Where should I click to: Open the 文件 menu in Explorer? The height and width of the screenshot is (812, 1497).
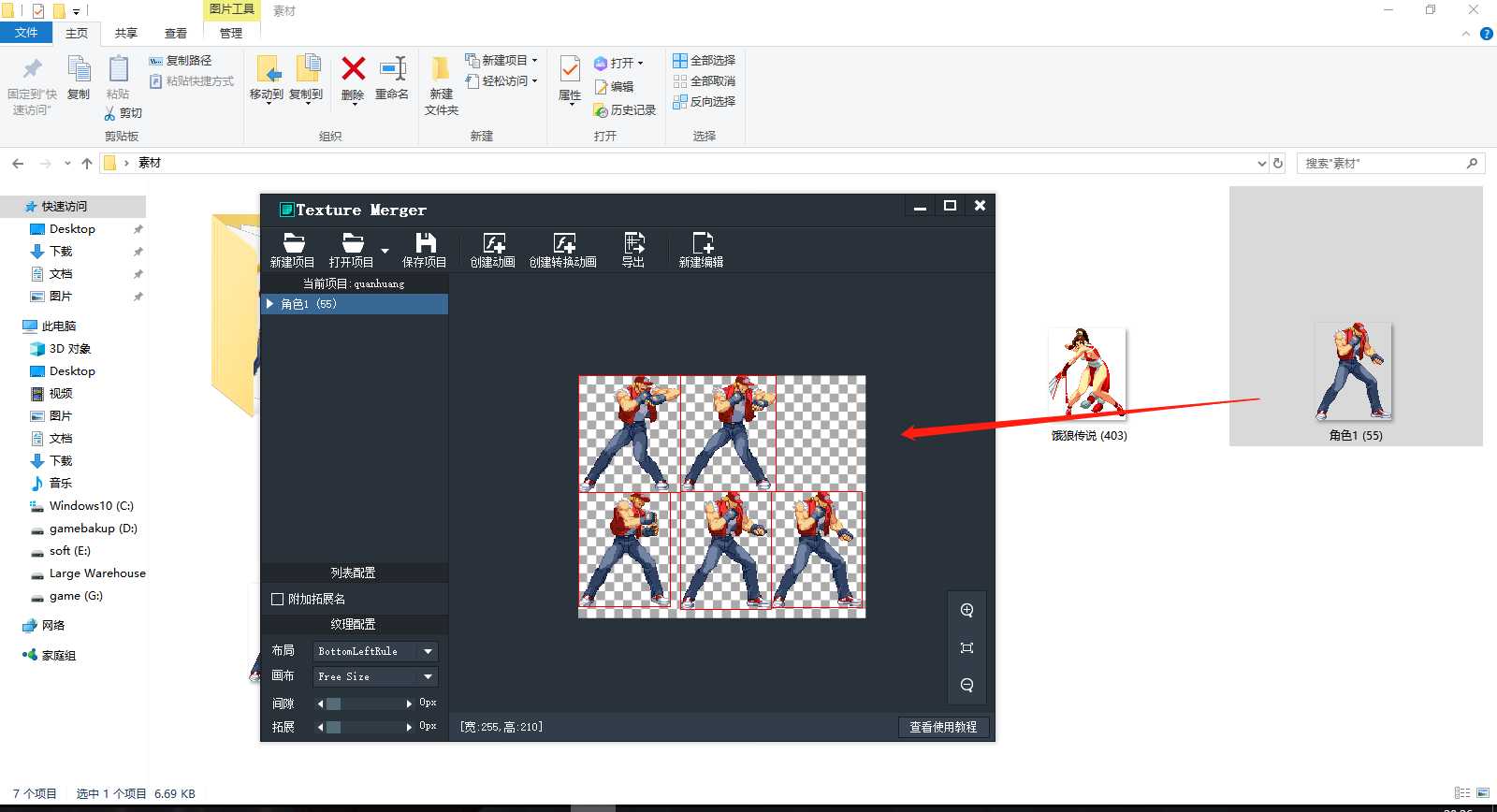pyautogui.click(x=26, y=33)
